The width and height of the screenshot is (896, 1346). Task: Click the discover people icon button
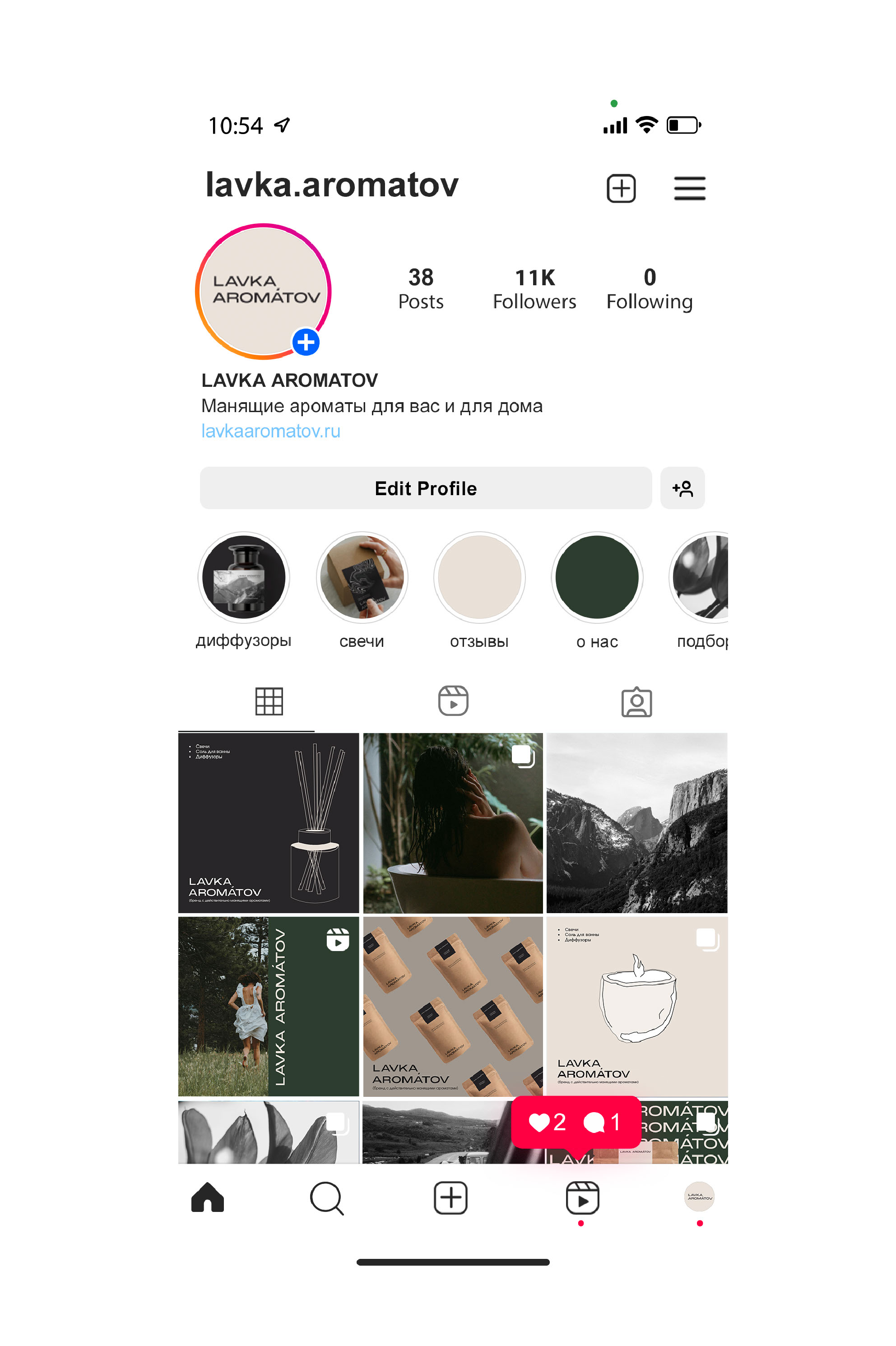coord(682,488)
